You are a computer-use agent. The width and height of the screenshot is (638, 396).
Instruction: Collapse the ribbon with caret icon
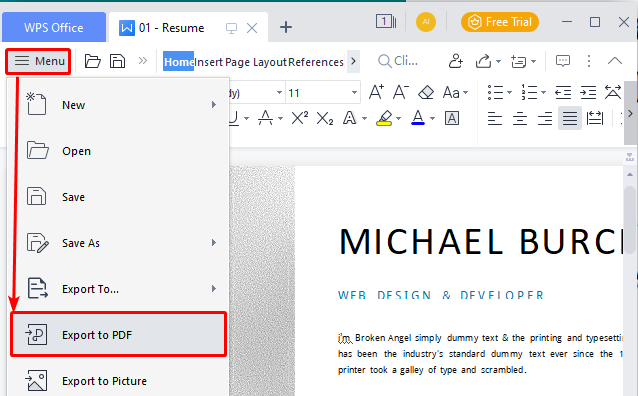[x=615, y=61]
